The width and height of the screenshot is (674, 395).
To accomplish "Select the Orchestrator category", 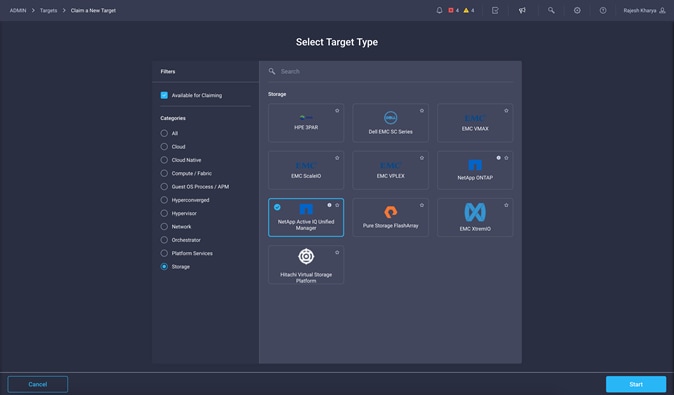I will [x=164, y=240].
